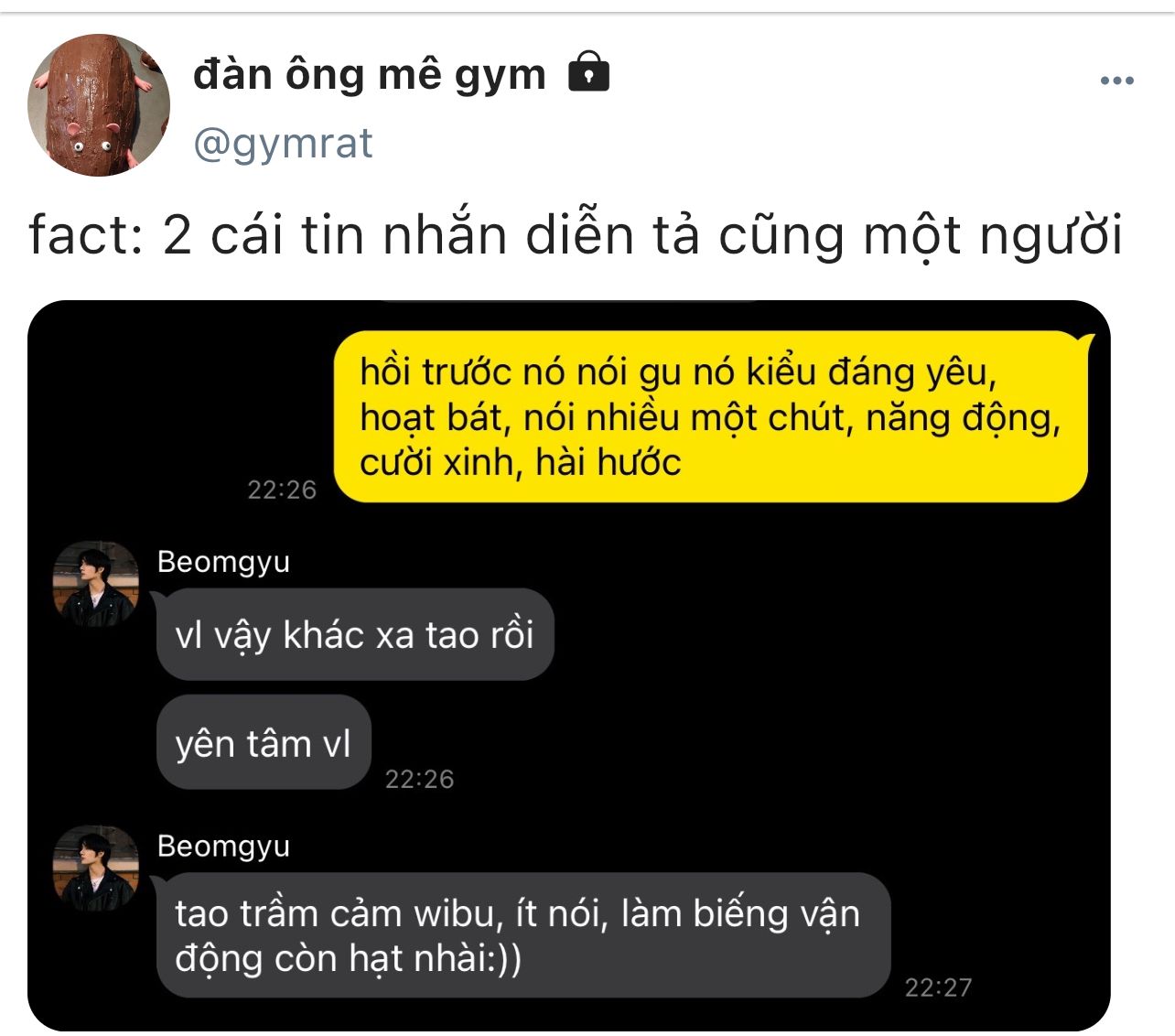
Task: Click the 22:26 timestamp after "yên tâm vl"
Action: coord(419,779)
